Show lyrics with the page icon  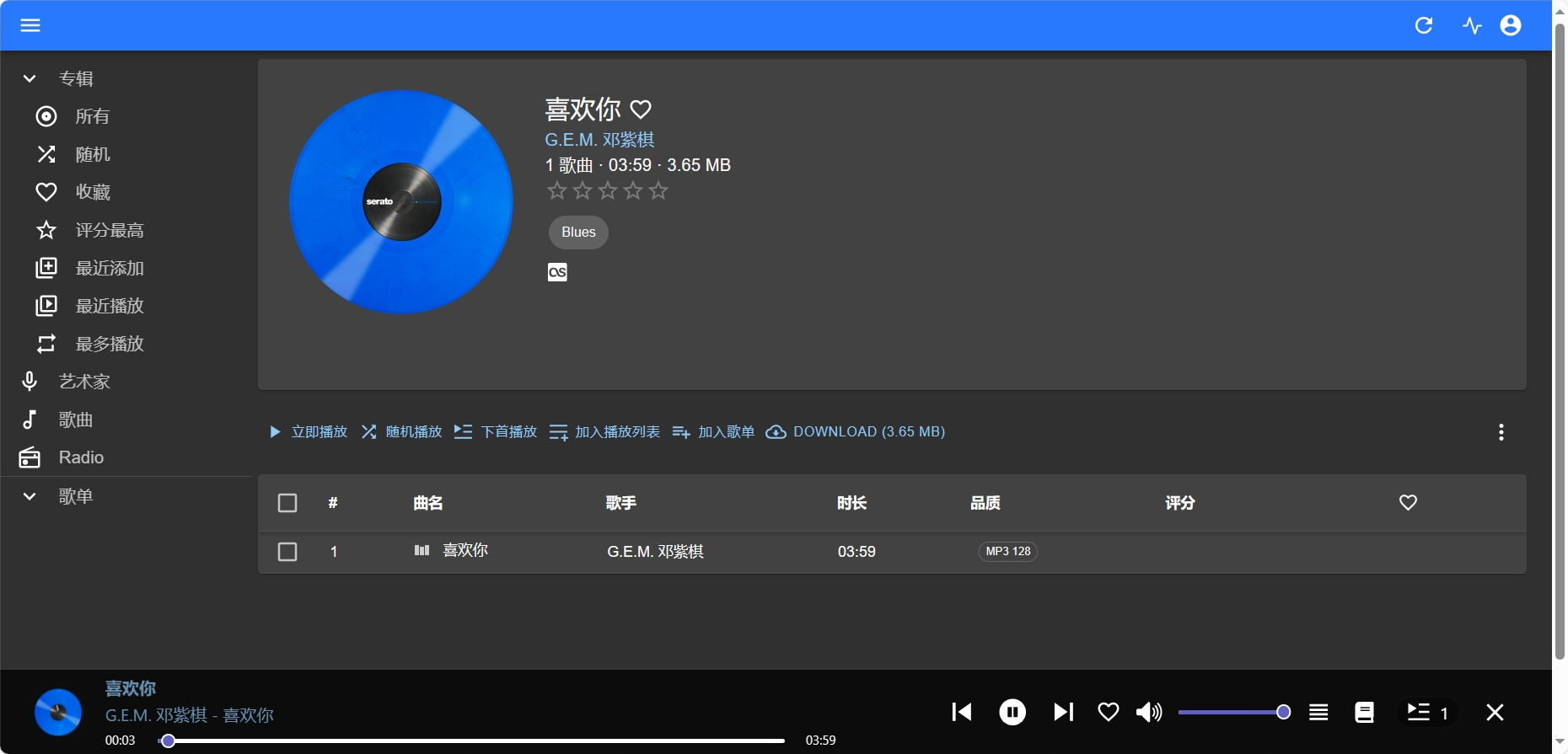pyautogui.click(x=1365, y=713)
